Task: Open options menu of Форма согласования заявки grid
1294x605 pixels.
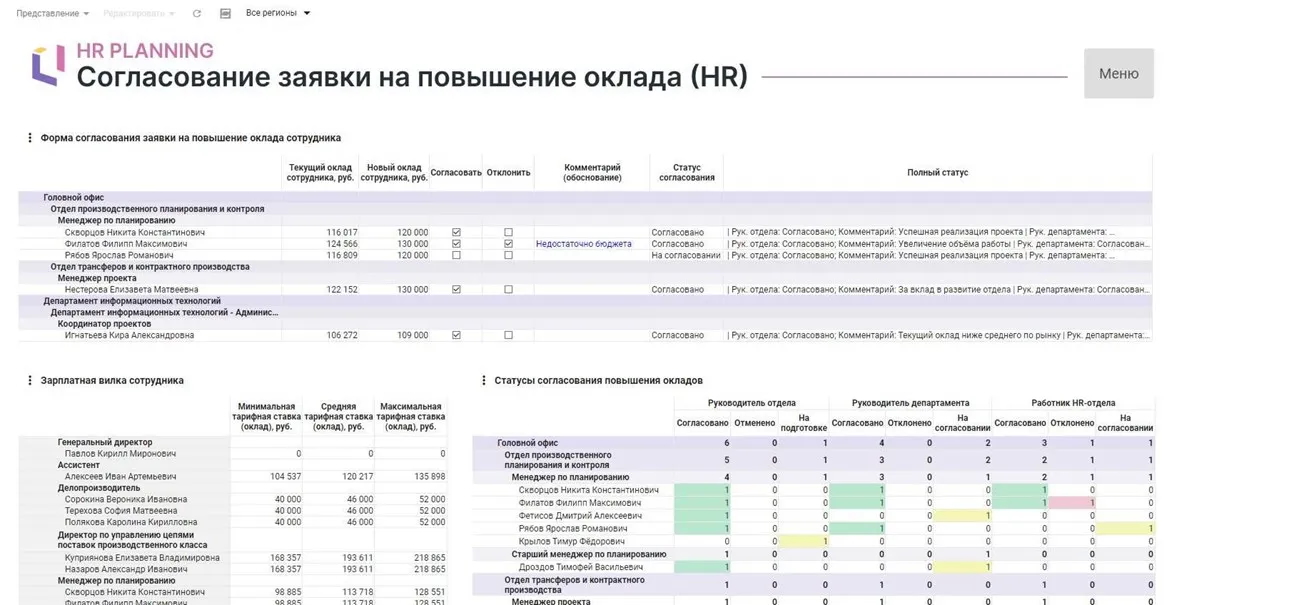Action: point(30,138)
